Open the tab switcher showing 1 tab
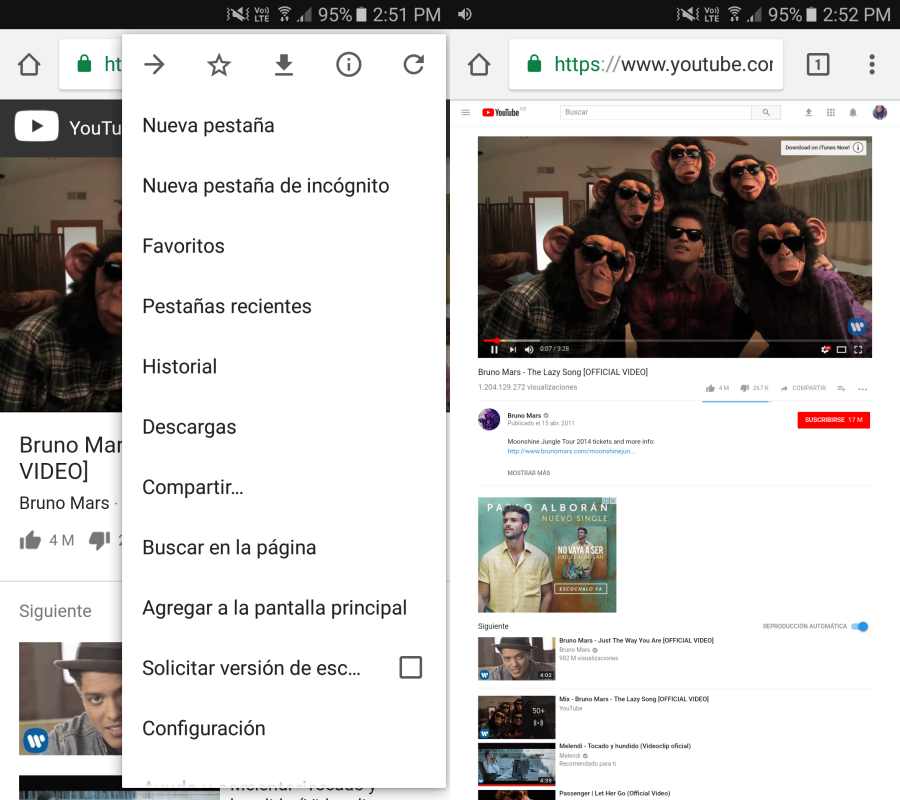This screenshot has width=900, height=800. (817, 64)
